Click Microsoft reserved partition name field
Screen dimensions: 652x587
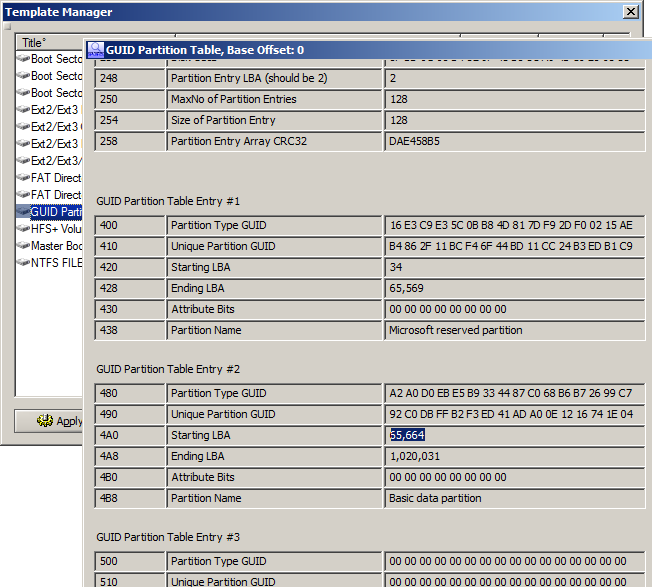515,330
